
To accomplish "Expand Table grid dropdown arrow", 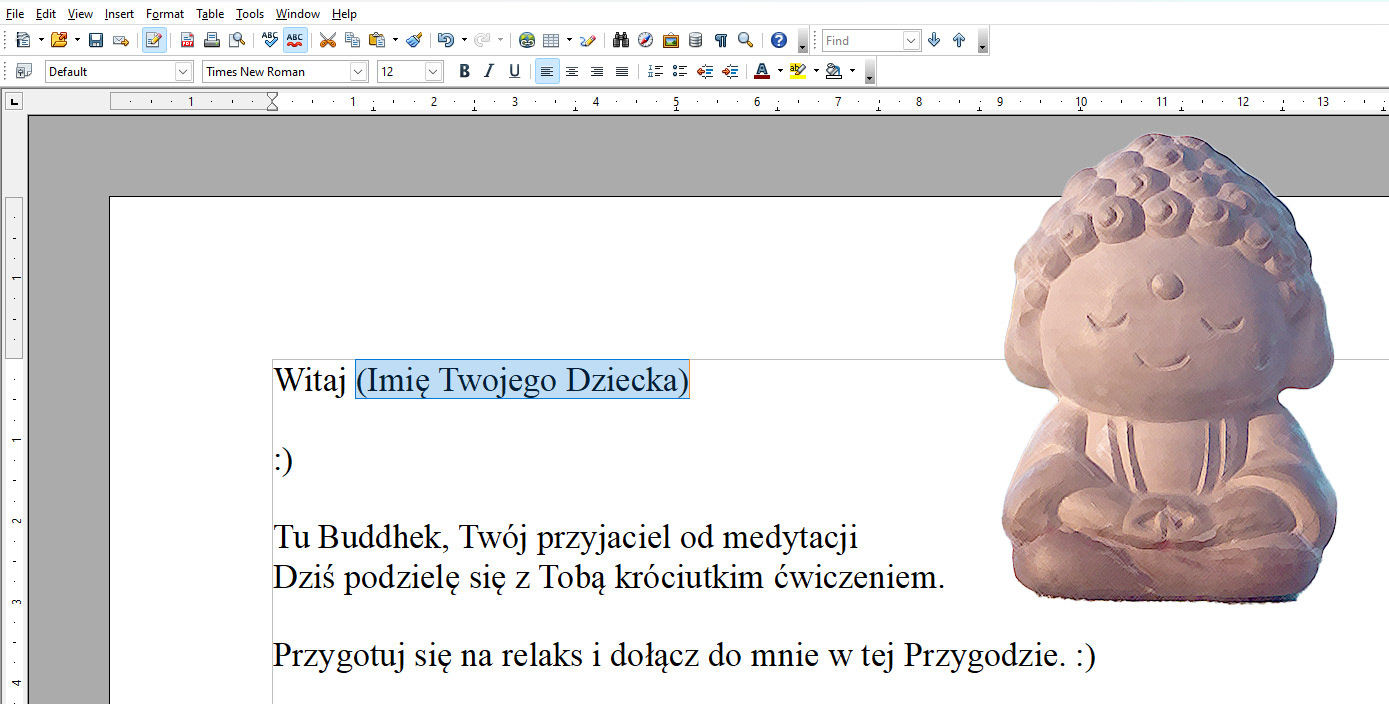I will [569, 40].
